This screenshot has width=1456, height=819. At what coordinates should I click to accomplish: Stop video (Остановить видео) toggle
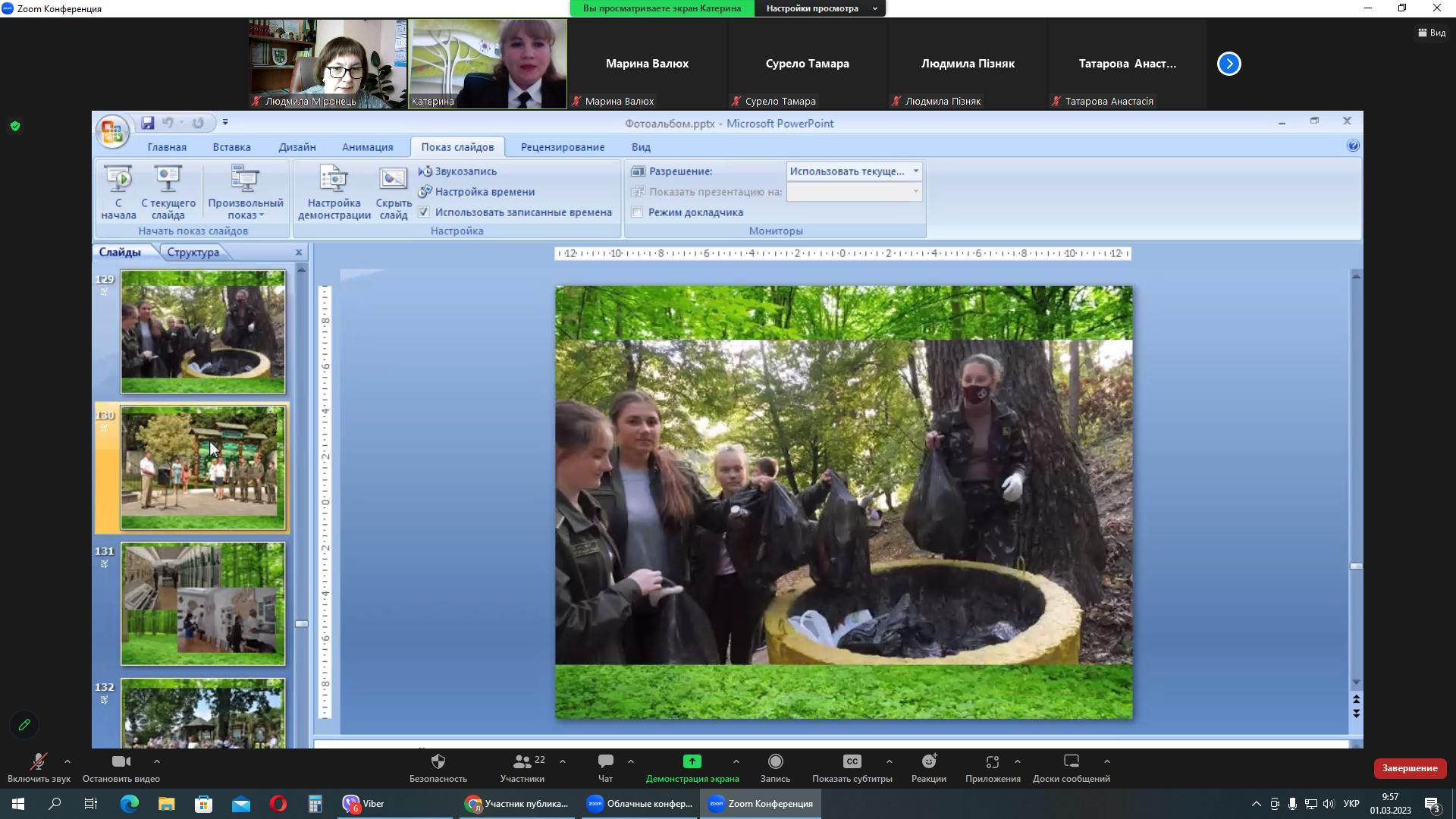coord(121,761)
